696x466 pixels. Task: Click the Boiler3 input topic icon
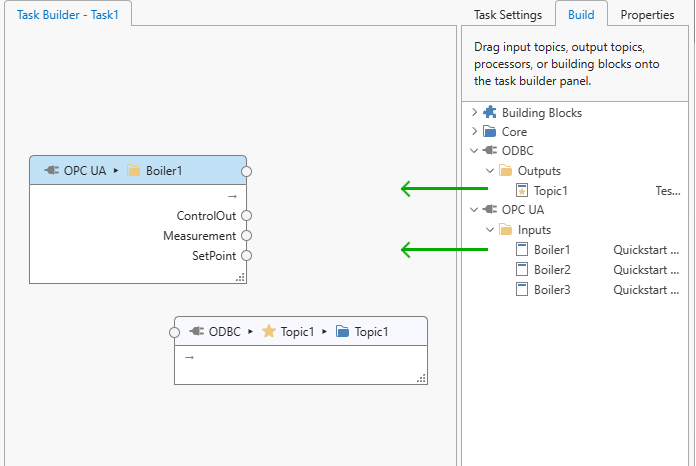pyautogui.click(x=521, y=289)
